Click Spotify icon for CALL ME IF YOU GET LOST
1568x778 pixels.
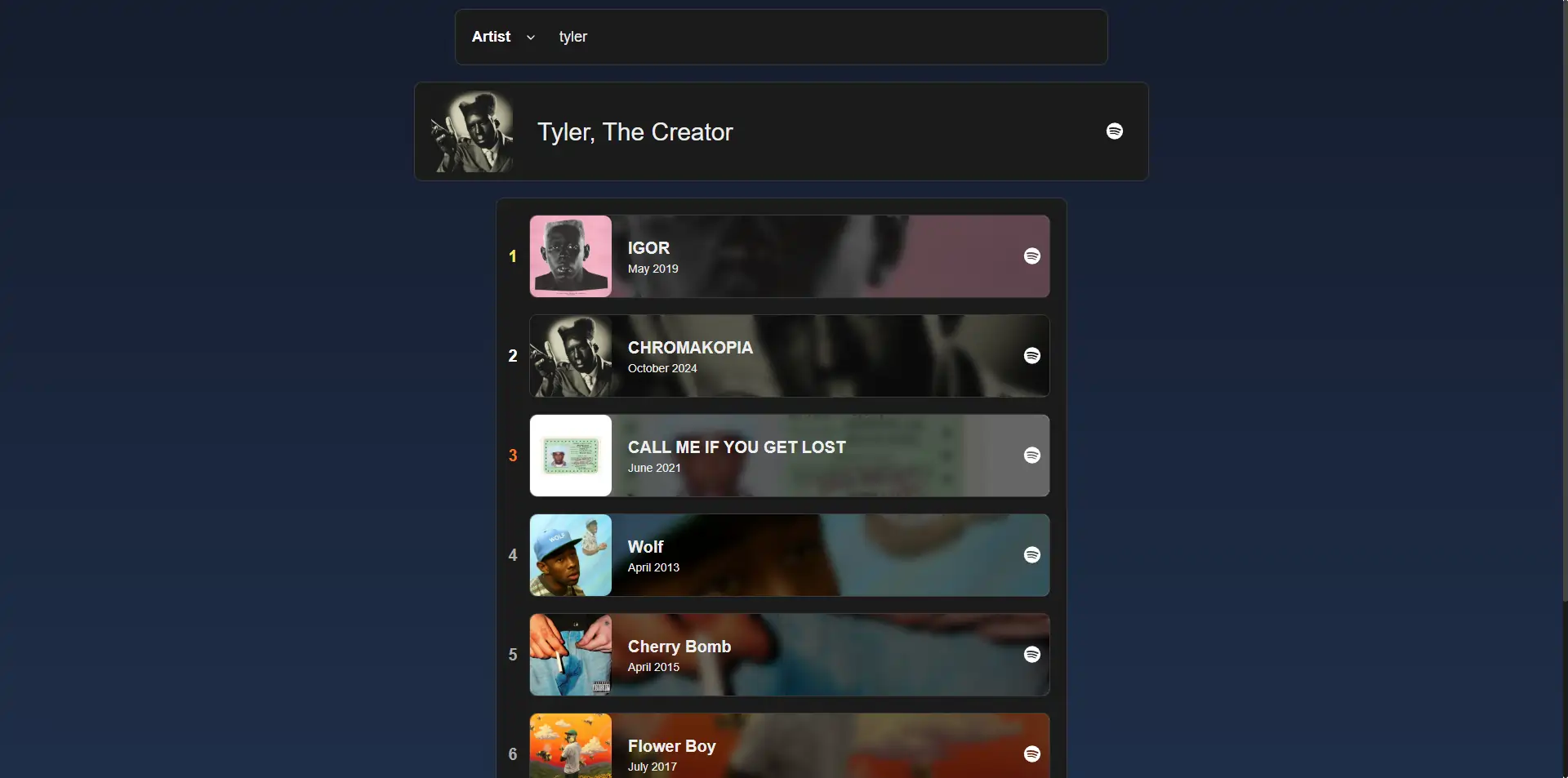click(x=1031, y=456)
